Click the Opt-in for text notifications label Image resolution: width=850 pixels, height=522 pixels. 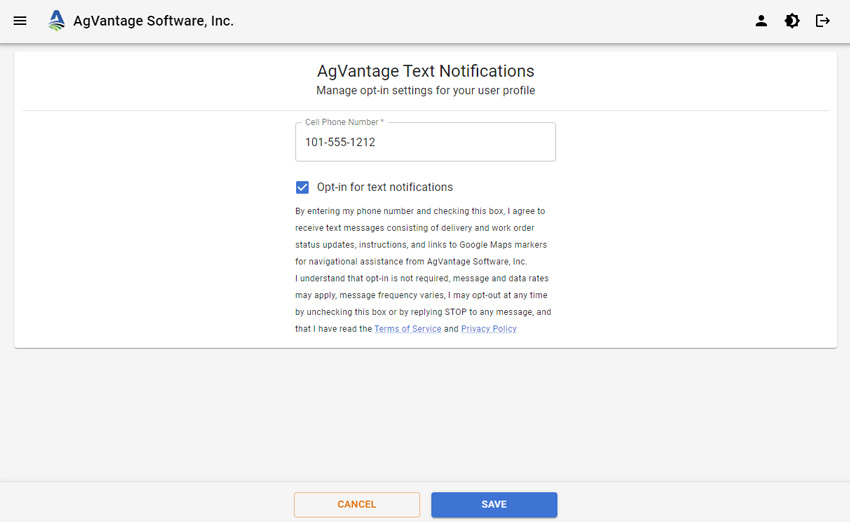point(385,187)
